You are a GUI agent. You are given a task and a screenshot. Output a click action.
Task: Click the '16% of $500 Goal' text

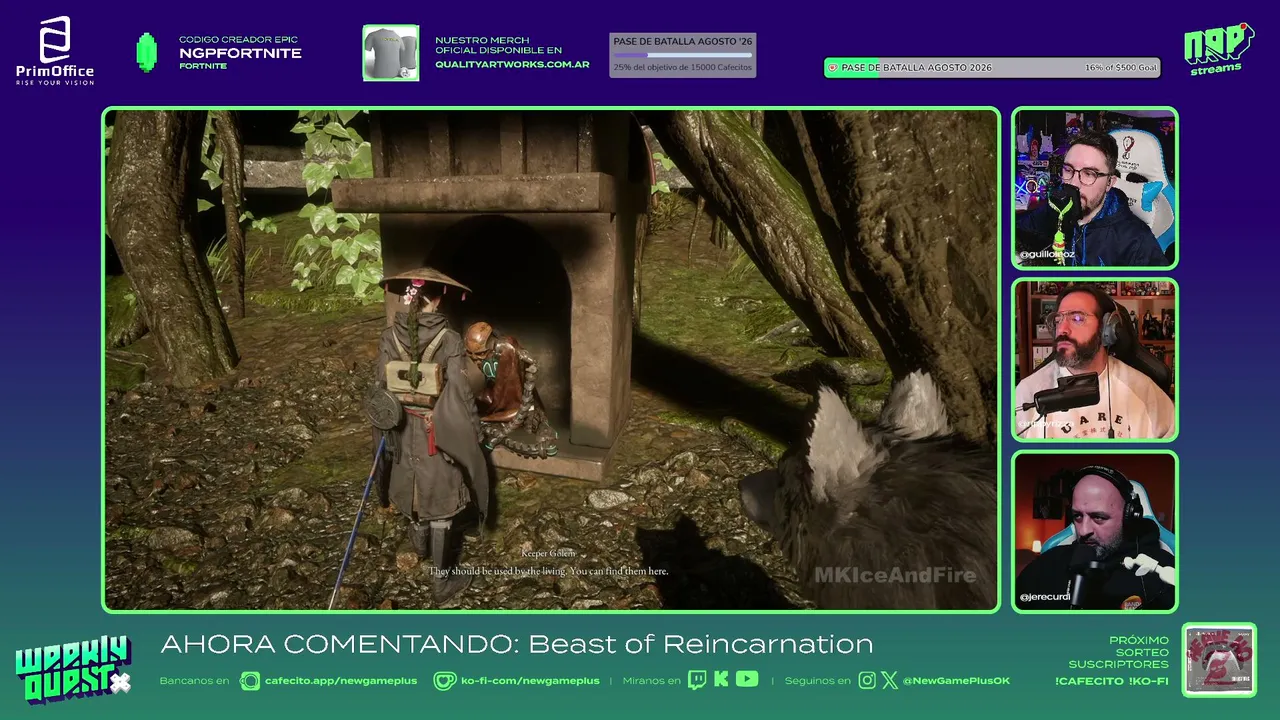(1121, 68)
